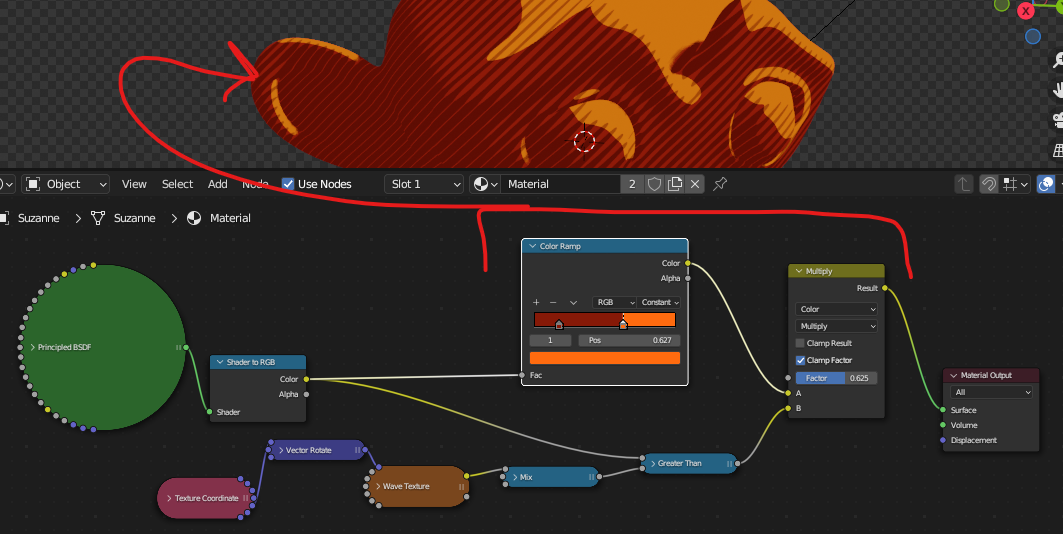1063x534 pixels.
Task: Click the zoom magnifier gizmo in viewport
Action: (1058, 60)
